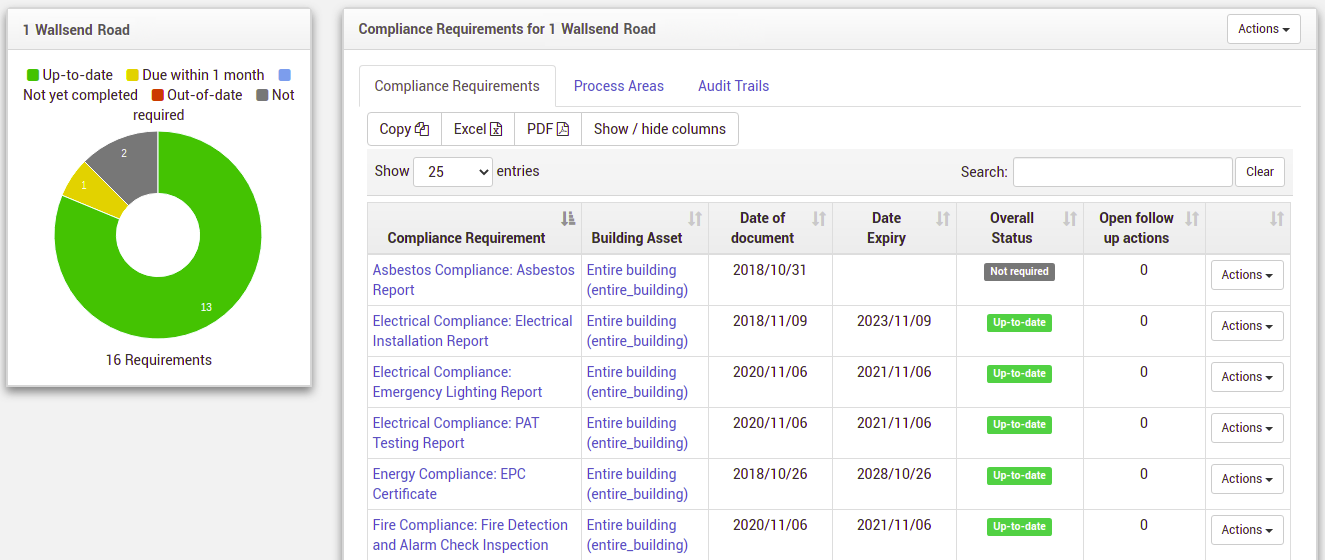Open the Audit Trails tab
The width and height of the screenshot is (1325, 560).
click(x=733, y=86)
